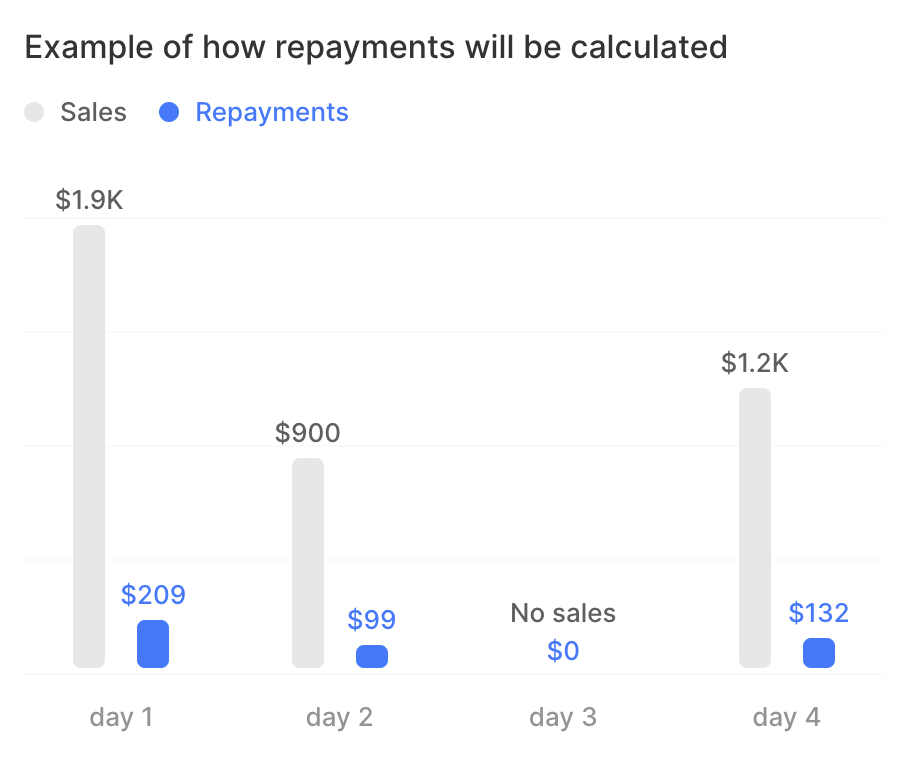Click the day 1 blue repayment bar
910x774 pixels.
[x=153, y=644]
